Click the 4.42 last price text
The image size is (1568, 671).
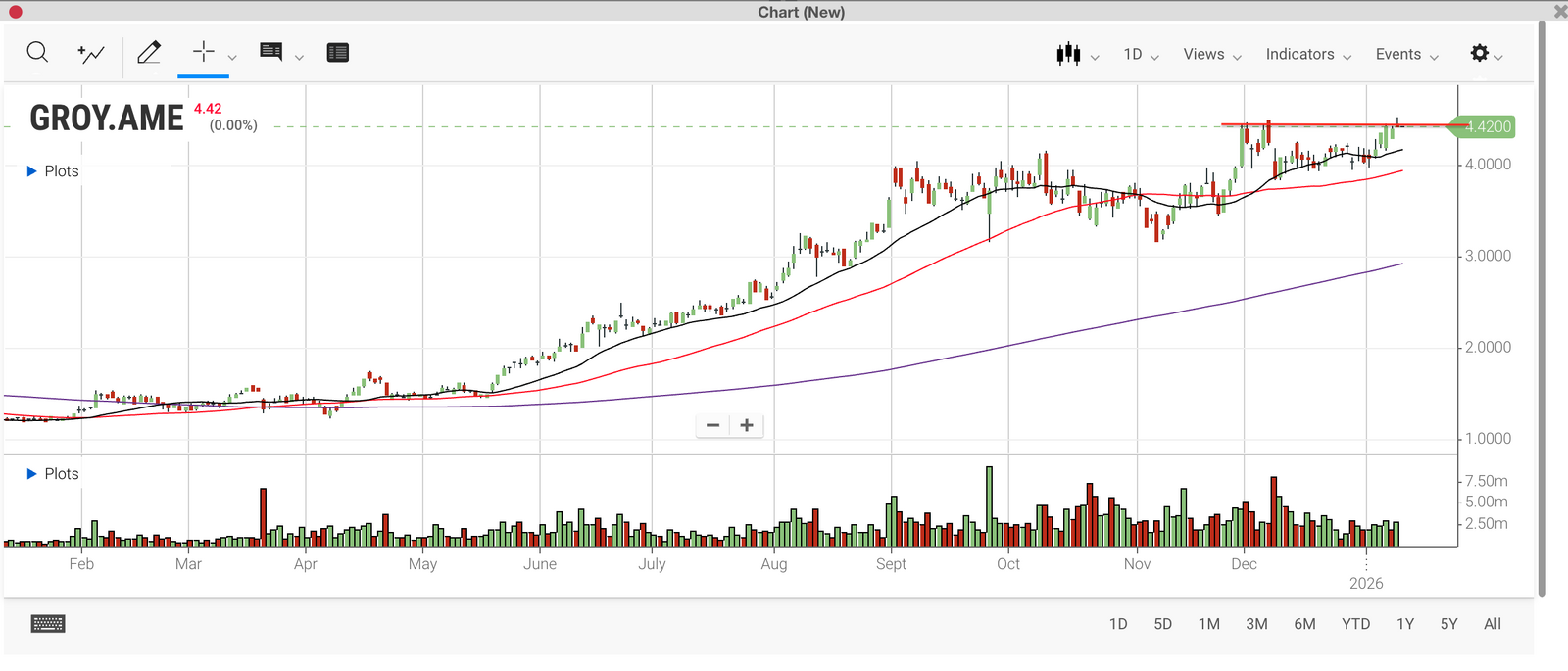coord(208,109)
